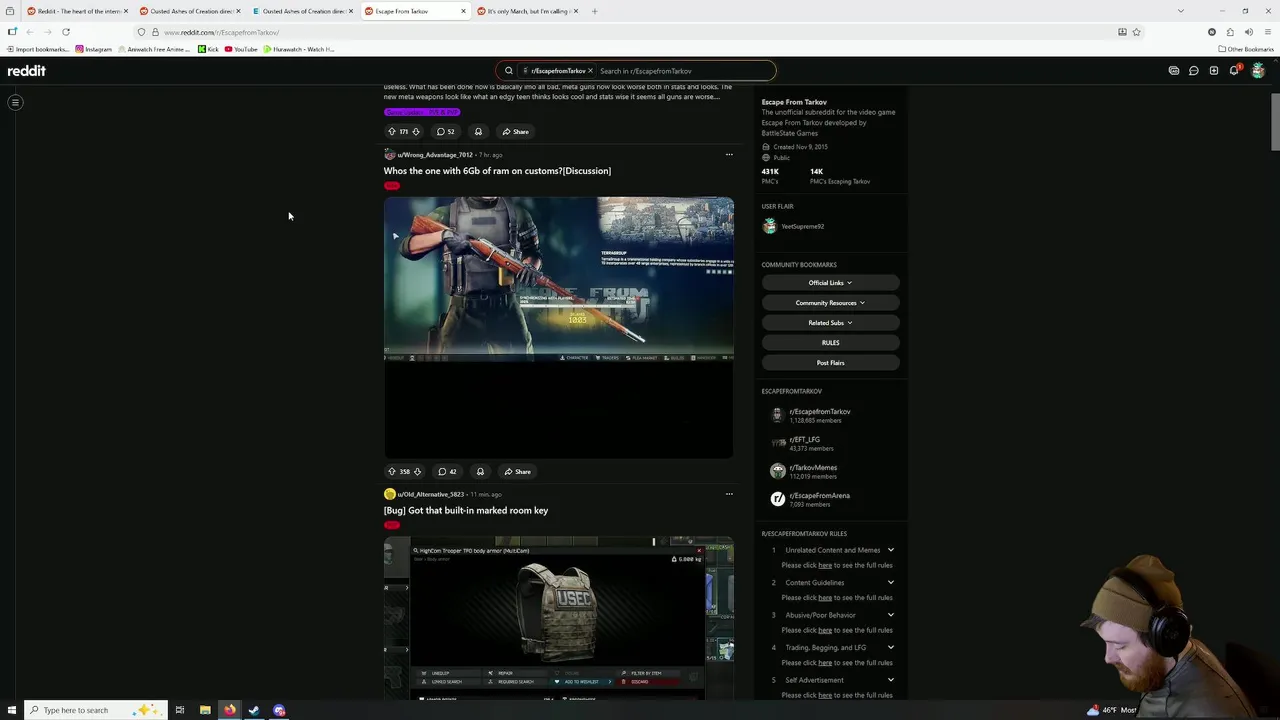Click the Reddit logo home link
The width and height of the screenshot is (1280, 720).
click(27, 71)
